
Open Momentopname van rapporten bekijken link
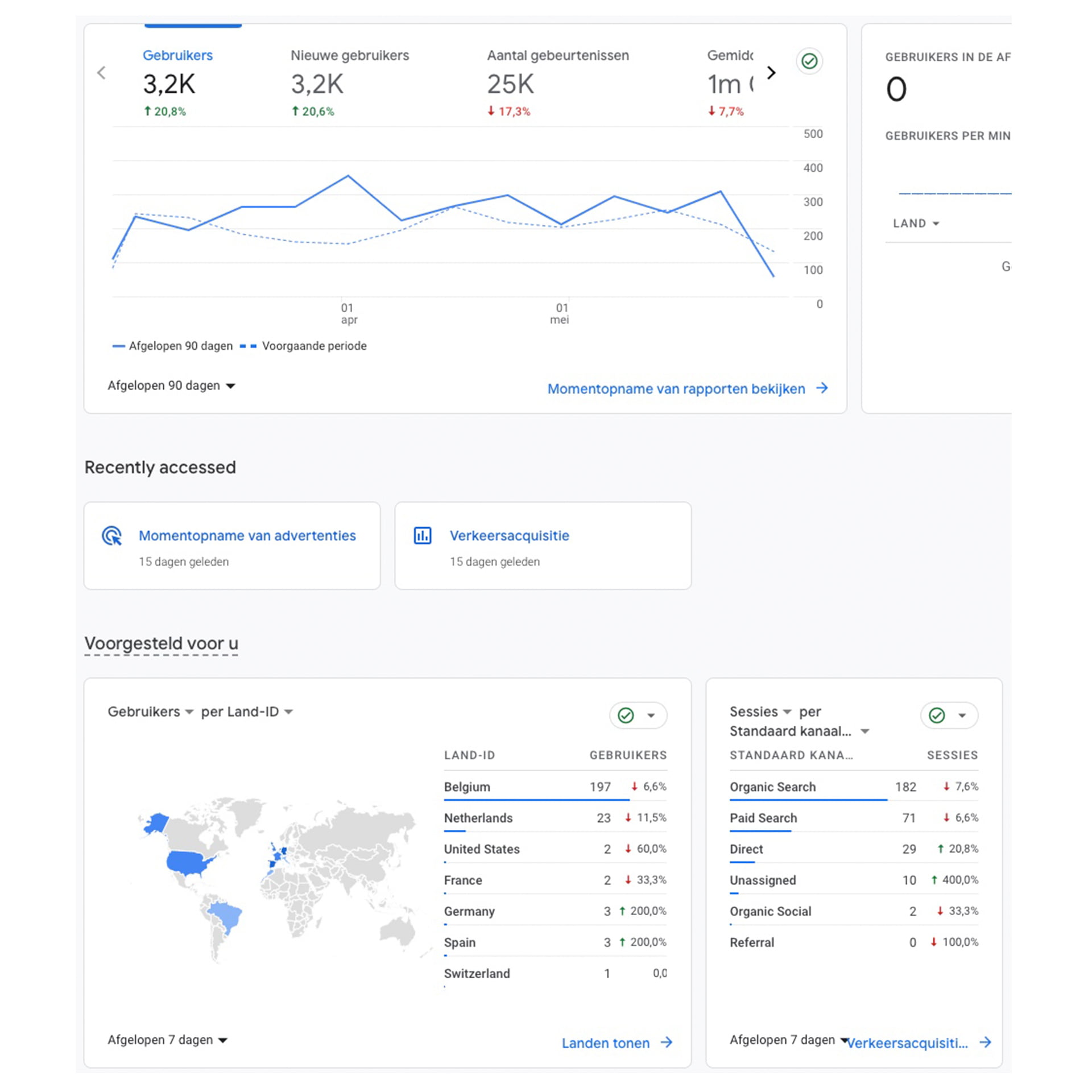pyautogui.click(x=676, y=388)
